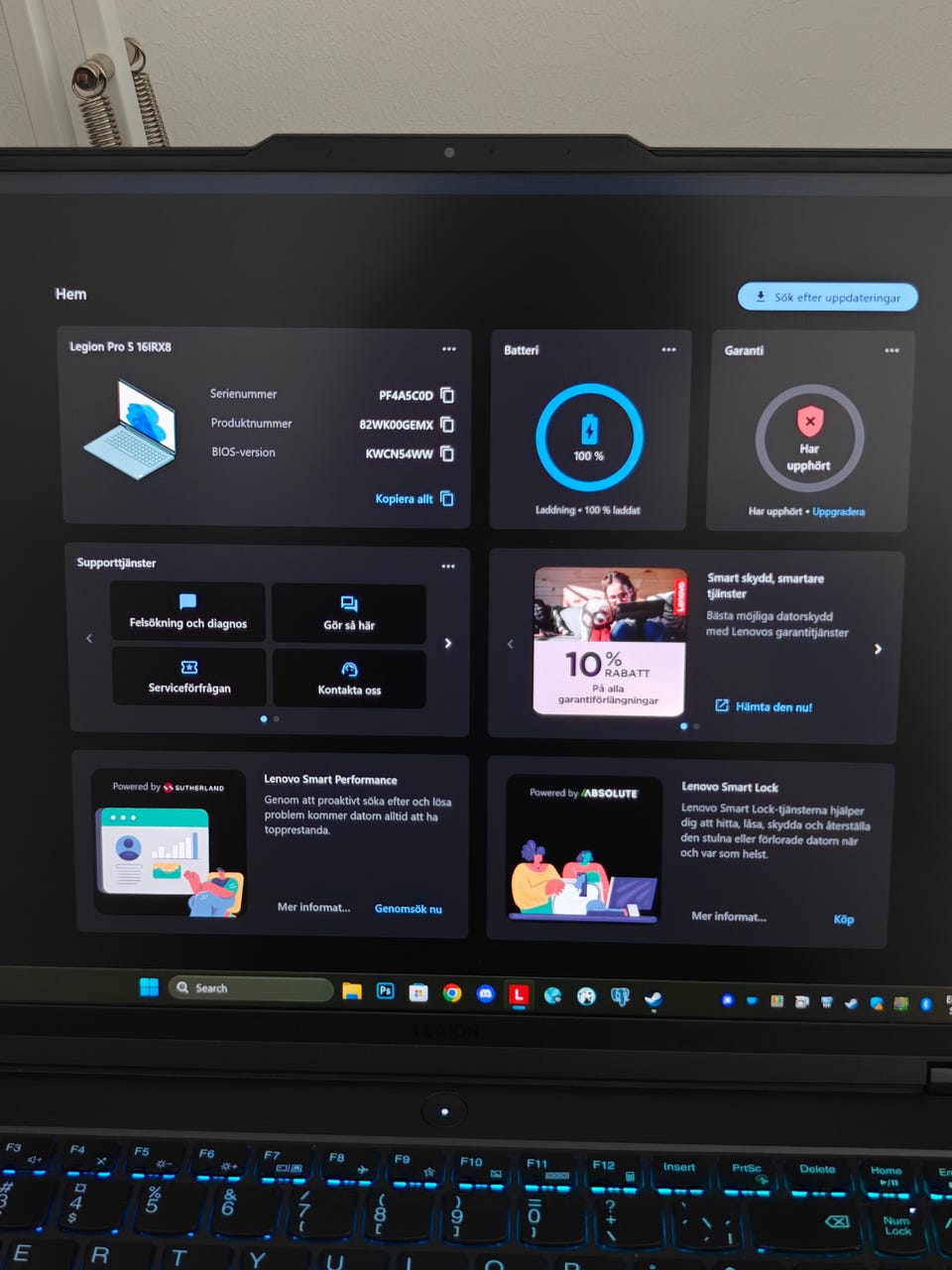Screen dimensions: 952x1270
Task: Click Köp in Lenovo Smart Lock
Action: click(844, 919)
